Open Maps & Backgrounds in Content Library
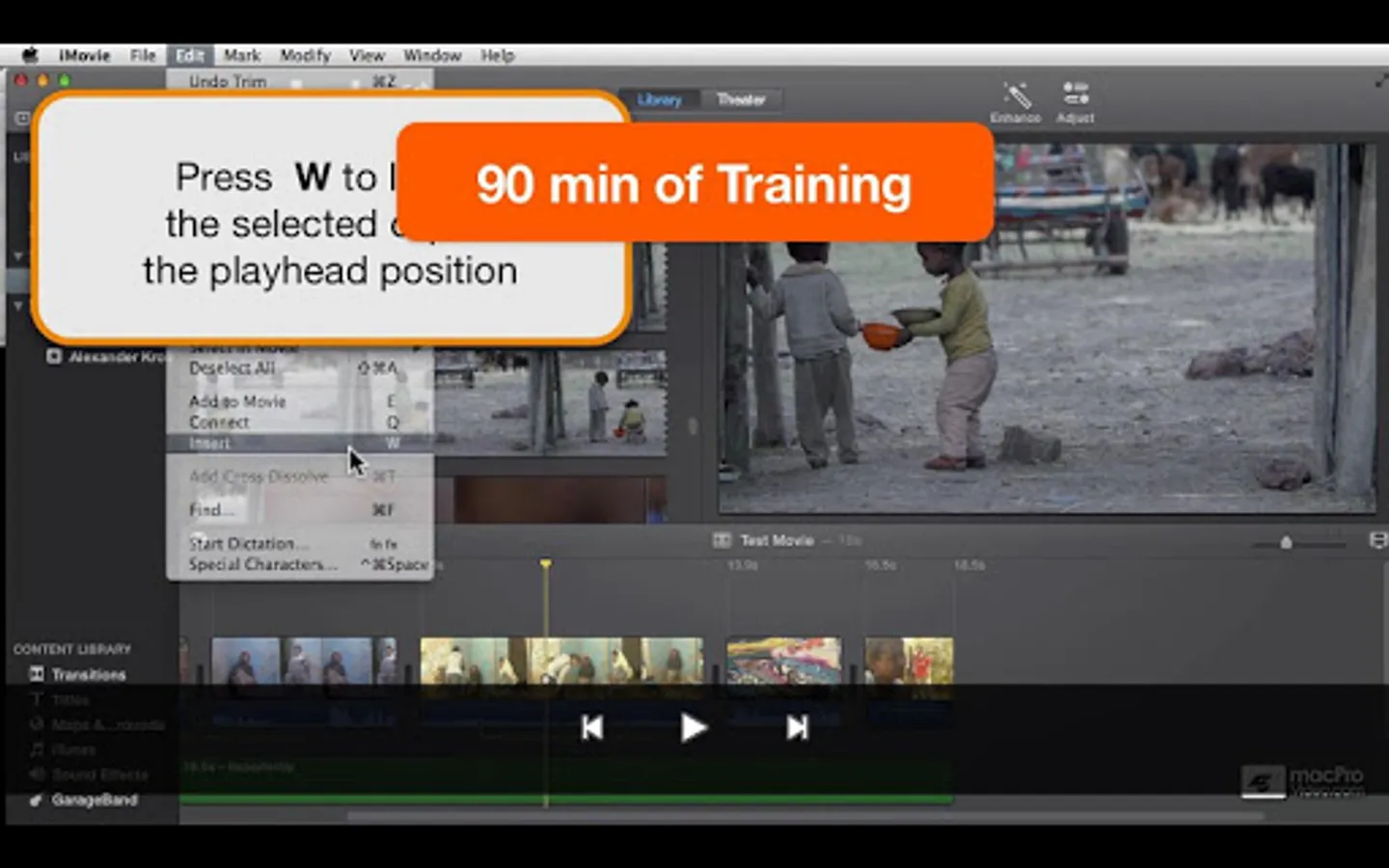Screen dimensions: 1389x868 coord(97,724)
